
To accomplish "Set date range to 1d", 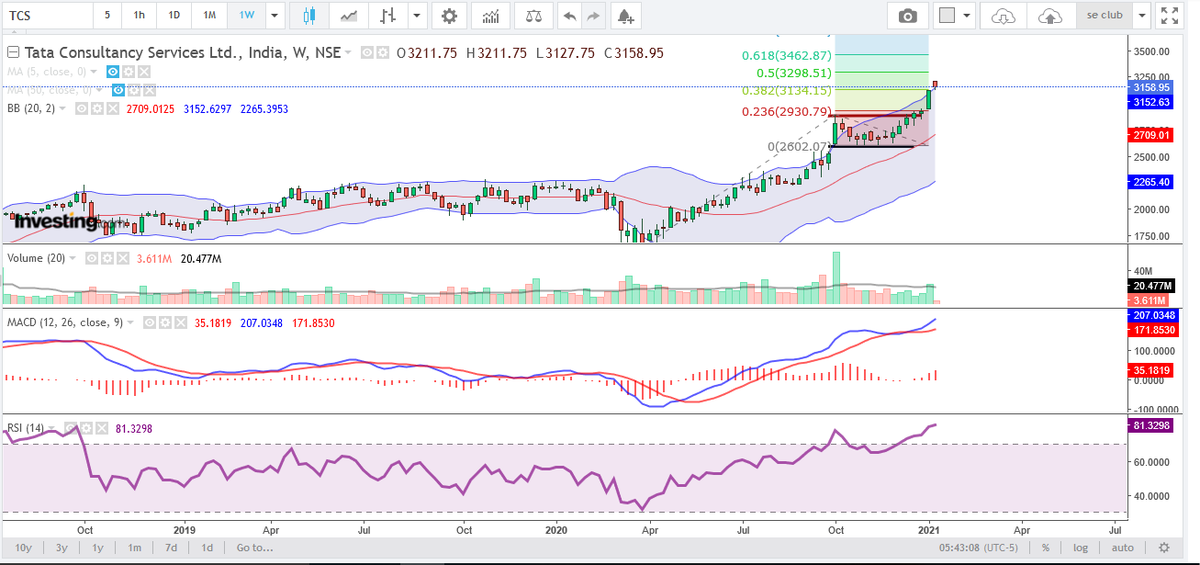I will tap(207, 548).
